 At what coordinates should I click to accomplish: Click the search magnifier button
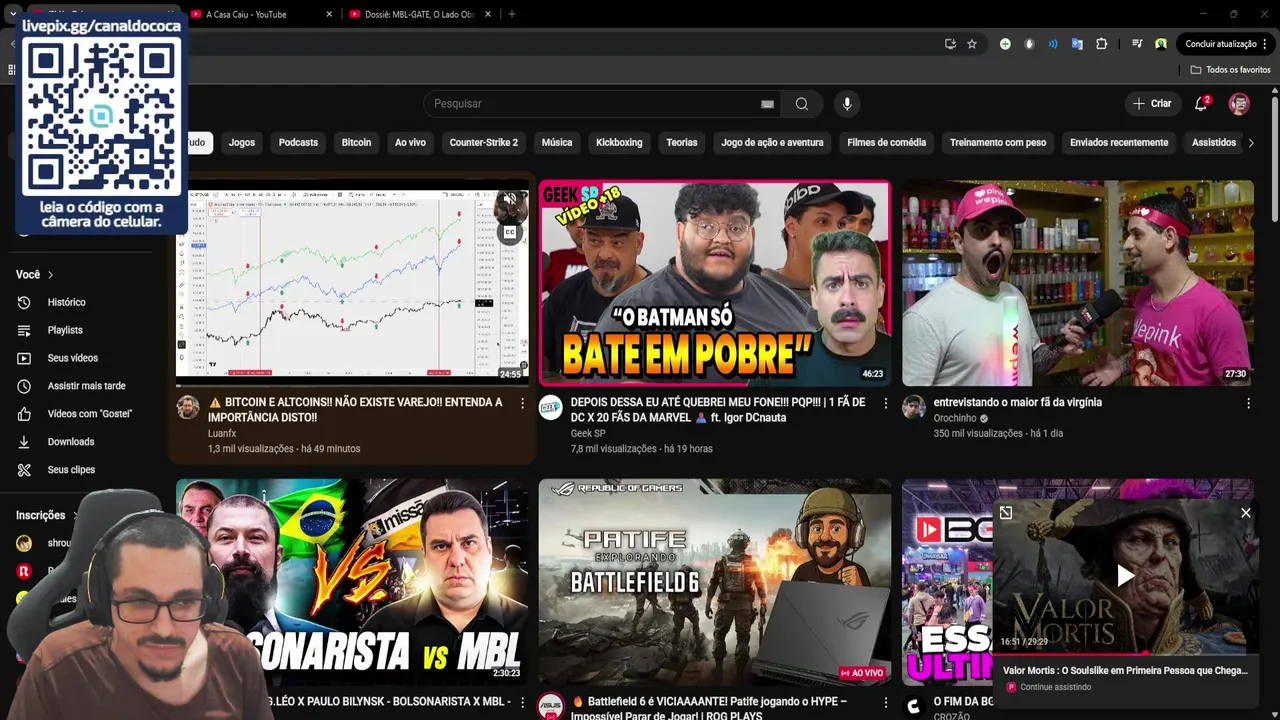coord(802,104)
